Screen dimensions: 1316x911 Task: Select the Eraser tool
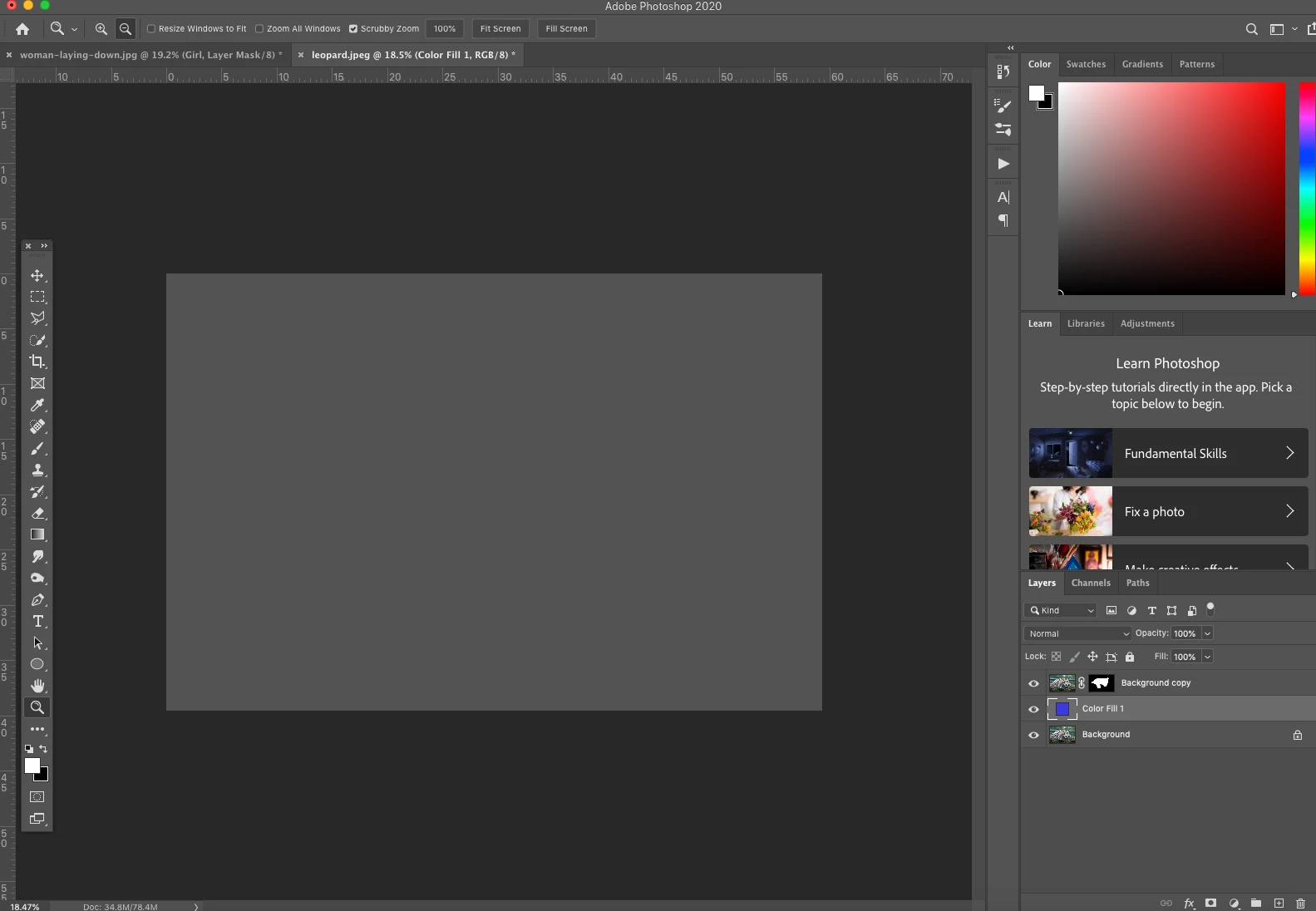coord(37,513)
